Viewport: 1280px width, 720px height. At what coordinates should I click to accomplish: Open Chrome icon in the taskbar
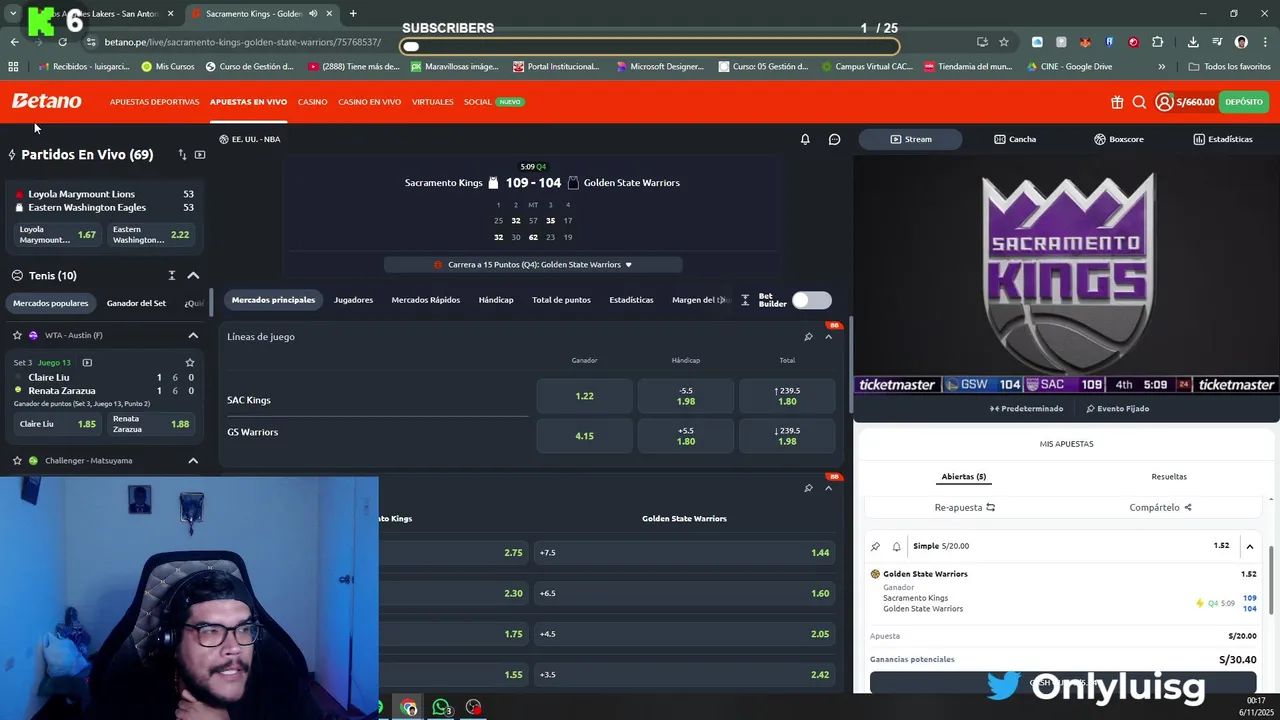[409, 707]
